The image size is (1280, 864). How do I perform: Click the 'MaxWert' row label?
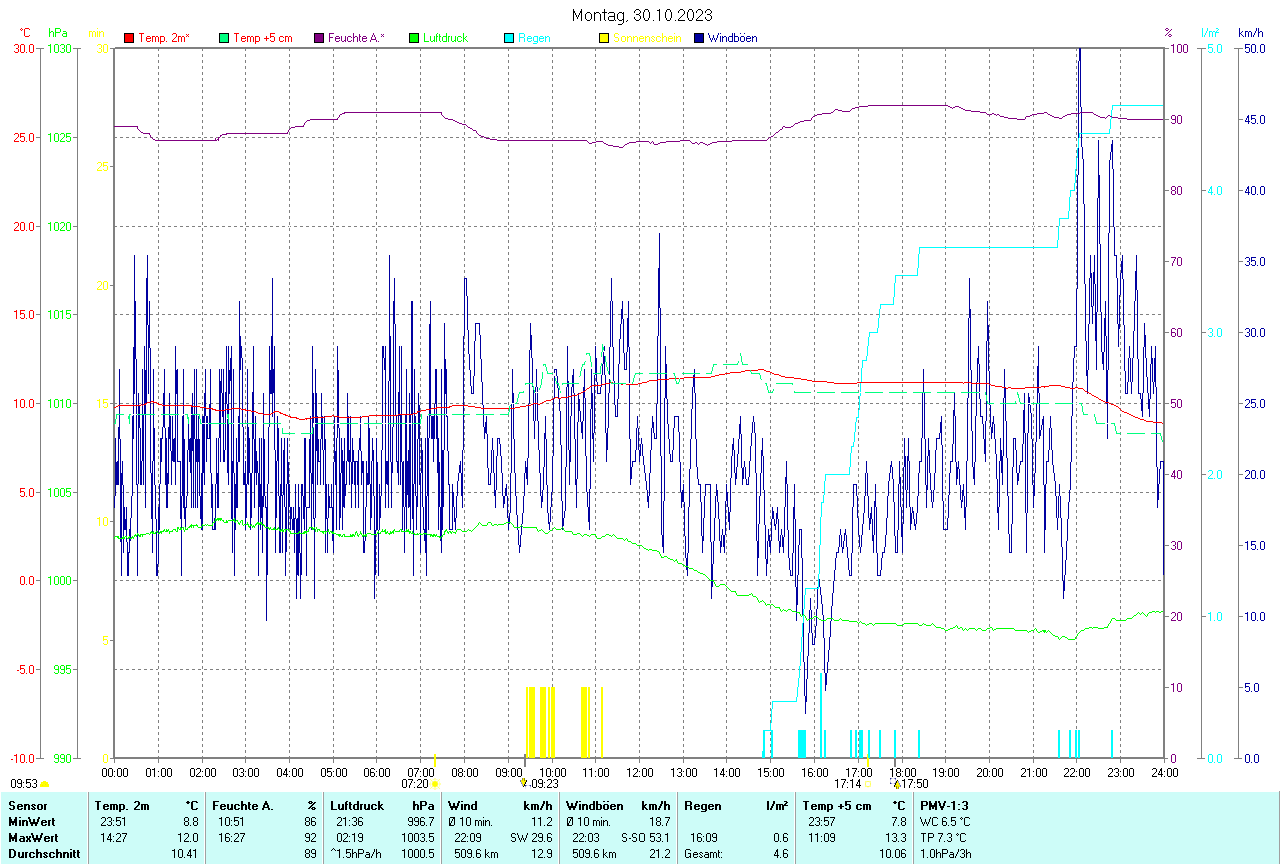tap(32, 837)
